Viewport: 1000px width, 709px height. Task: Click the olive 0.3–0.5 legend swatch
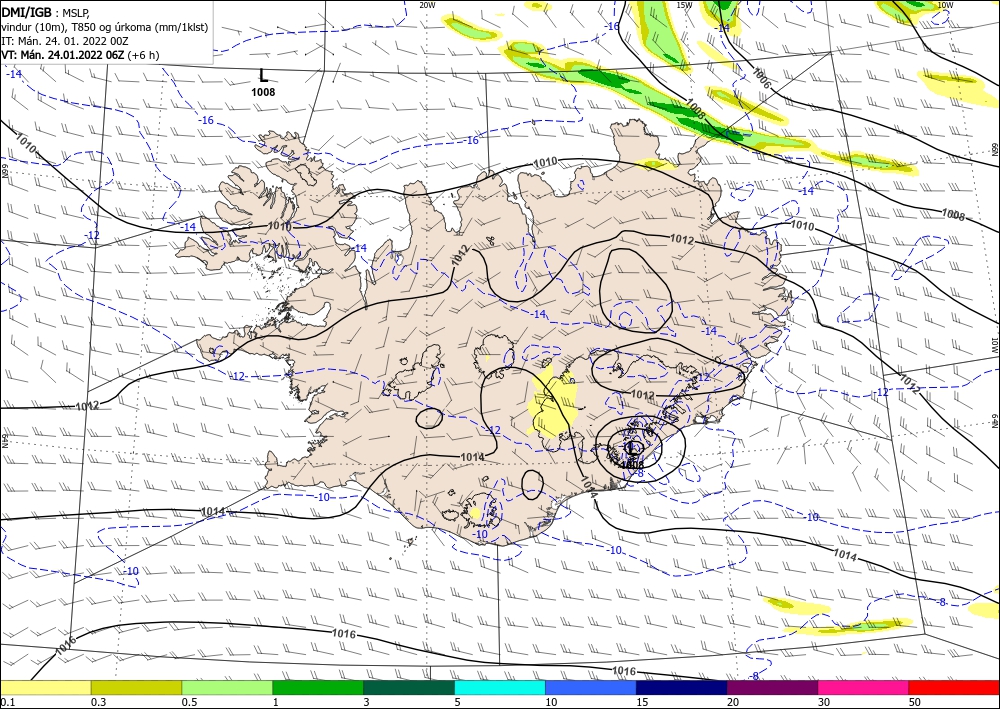tap(136, 687)
